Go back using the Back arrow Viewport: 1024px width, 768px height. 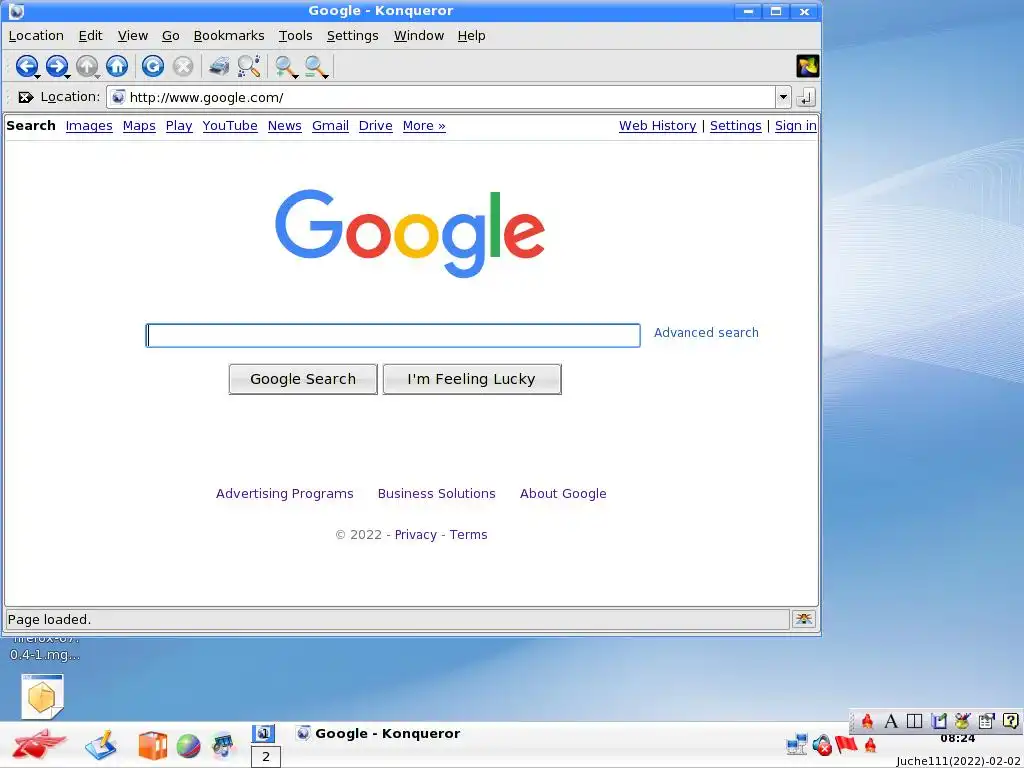(x=25, y=66)
